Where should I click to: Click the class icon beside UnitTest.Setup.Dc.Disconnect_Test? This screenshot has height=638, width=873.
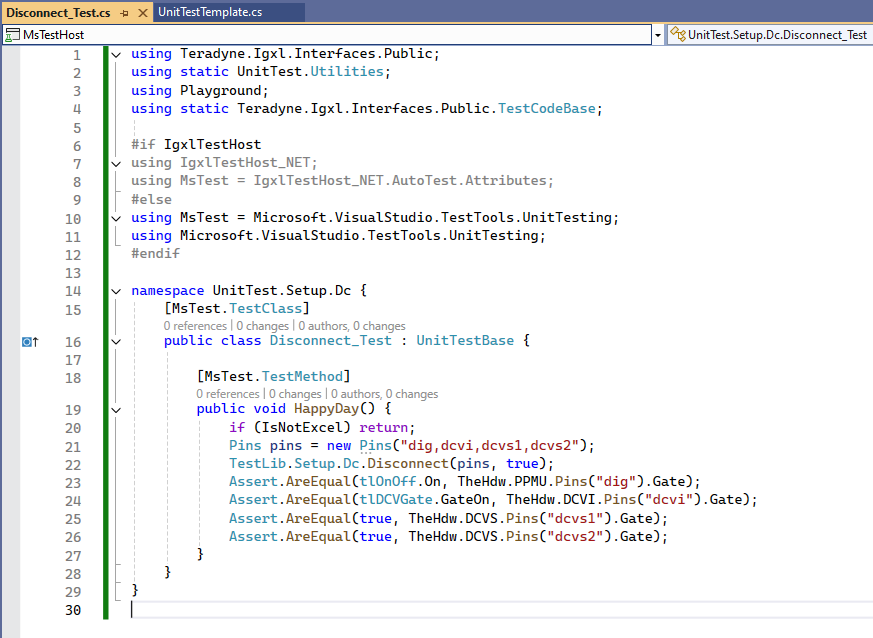(678, 35)
